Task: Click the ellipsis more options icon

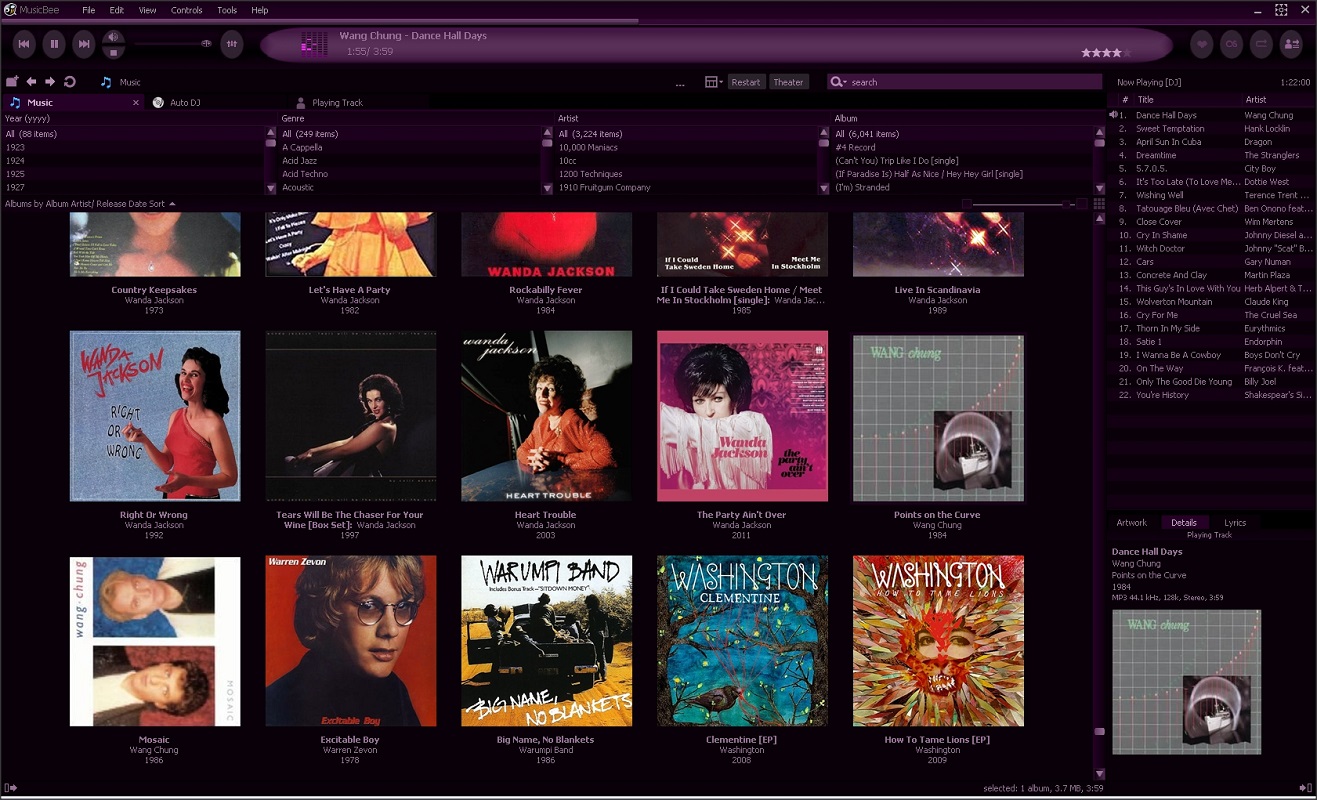Action: [x=680, y=84]
